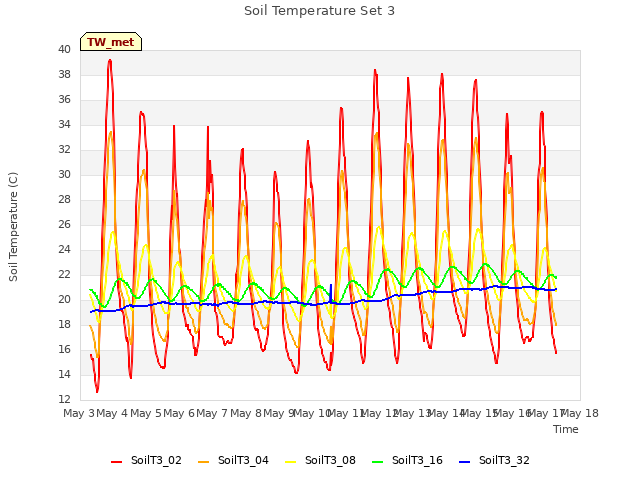This screenshot has height=480, width=640.
Task: Click the orange SoilT3_04 legend swatch
Action: pos(203,462)
